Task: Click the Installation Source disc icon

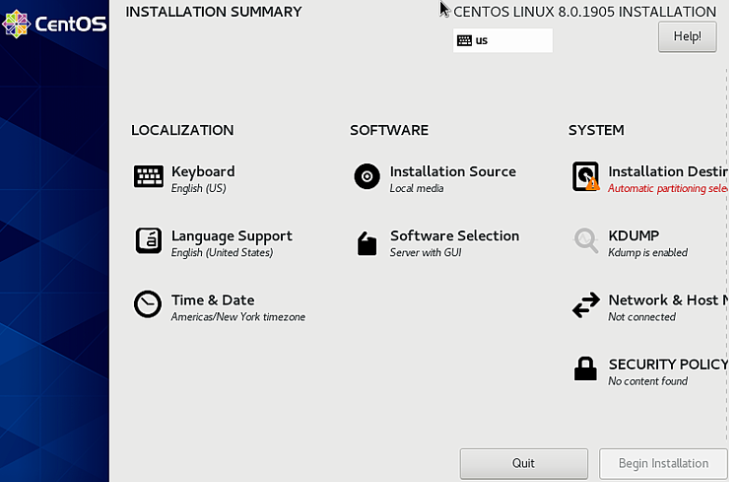Action: [x=367, y=177]
